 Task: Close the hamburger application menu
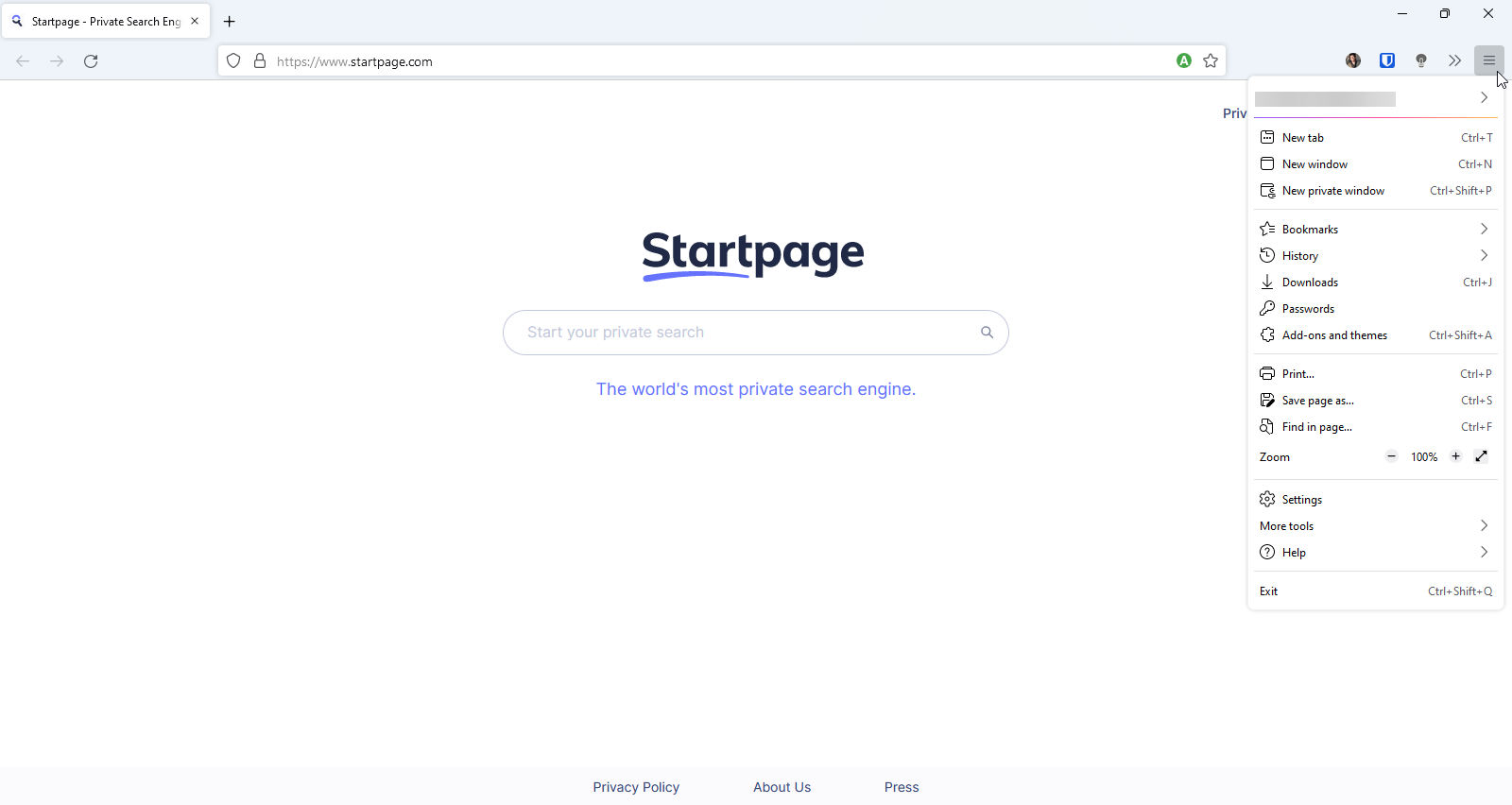[x=1489, y=60]
